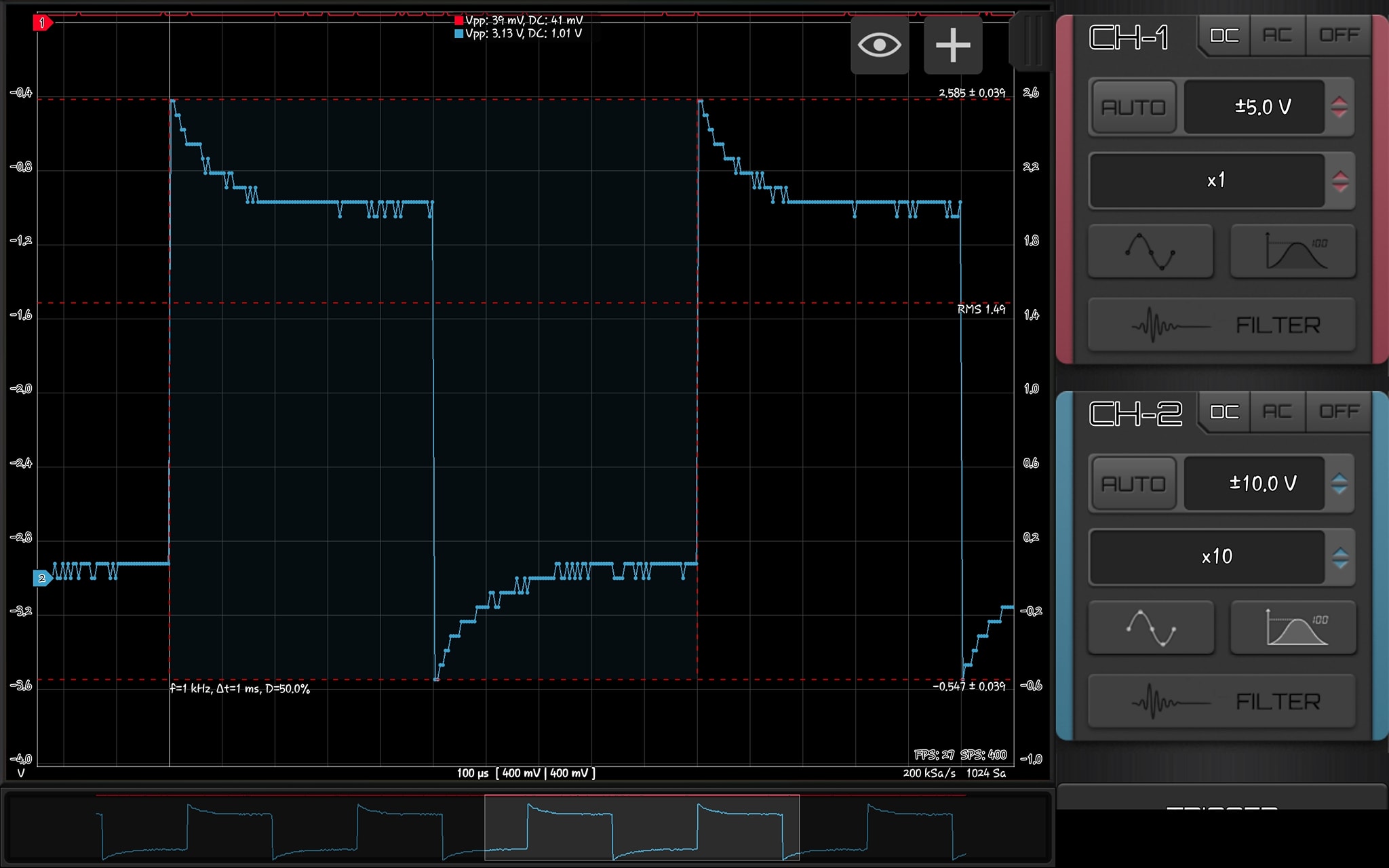Set CH-2 coupling to DC
Screen dimensions: 1389x868
pos(1224,412)
